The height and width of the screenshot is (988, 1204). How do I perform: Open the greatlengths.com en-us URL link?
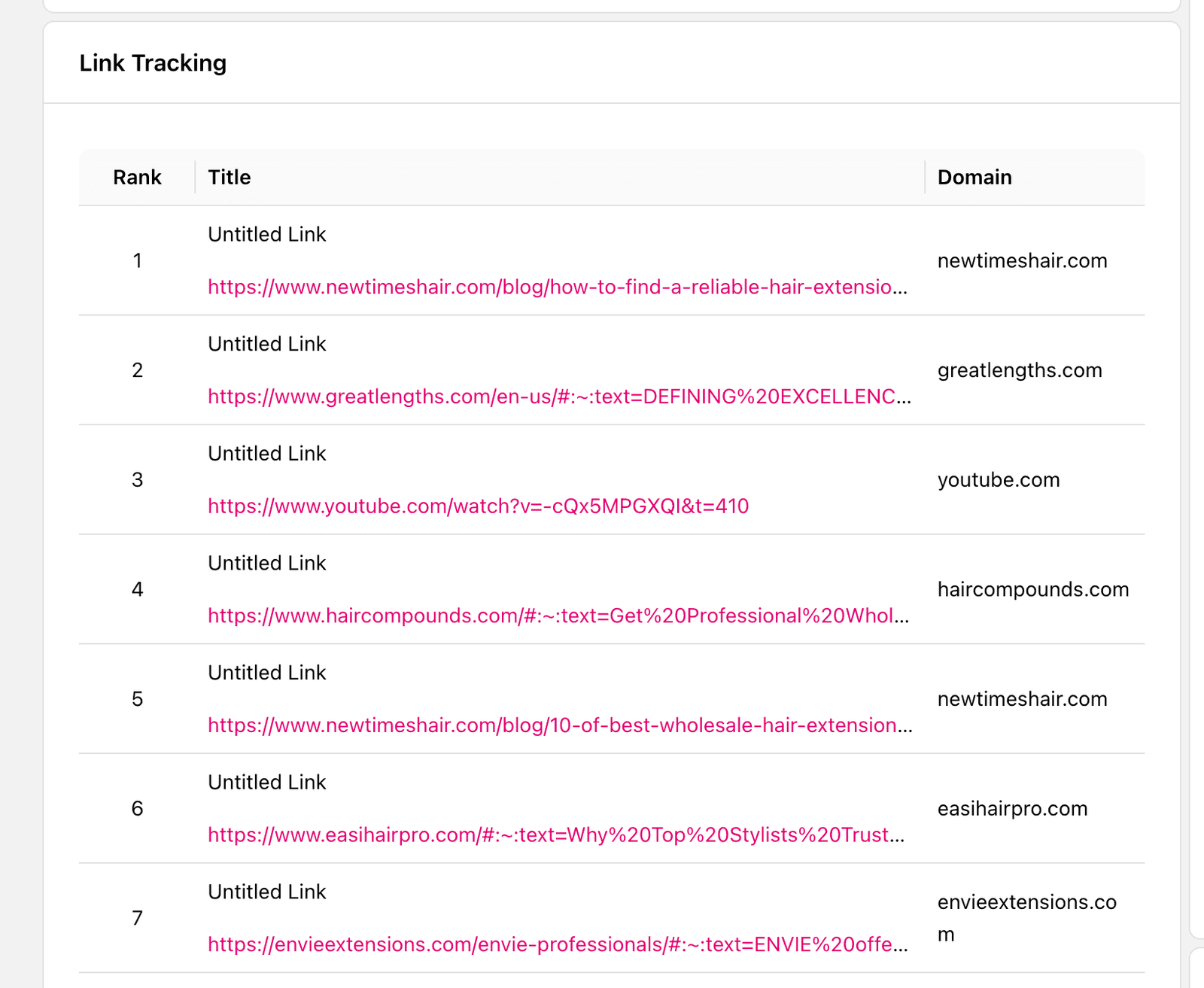click(558, 397)
